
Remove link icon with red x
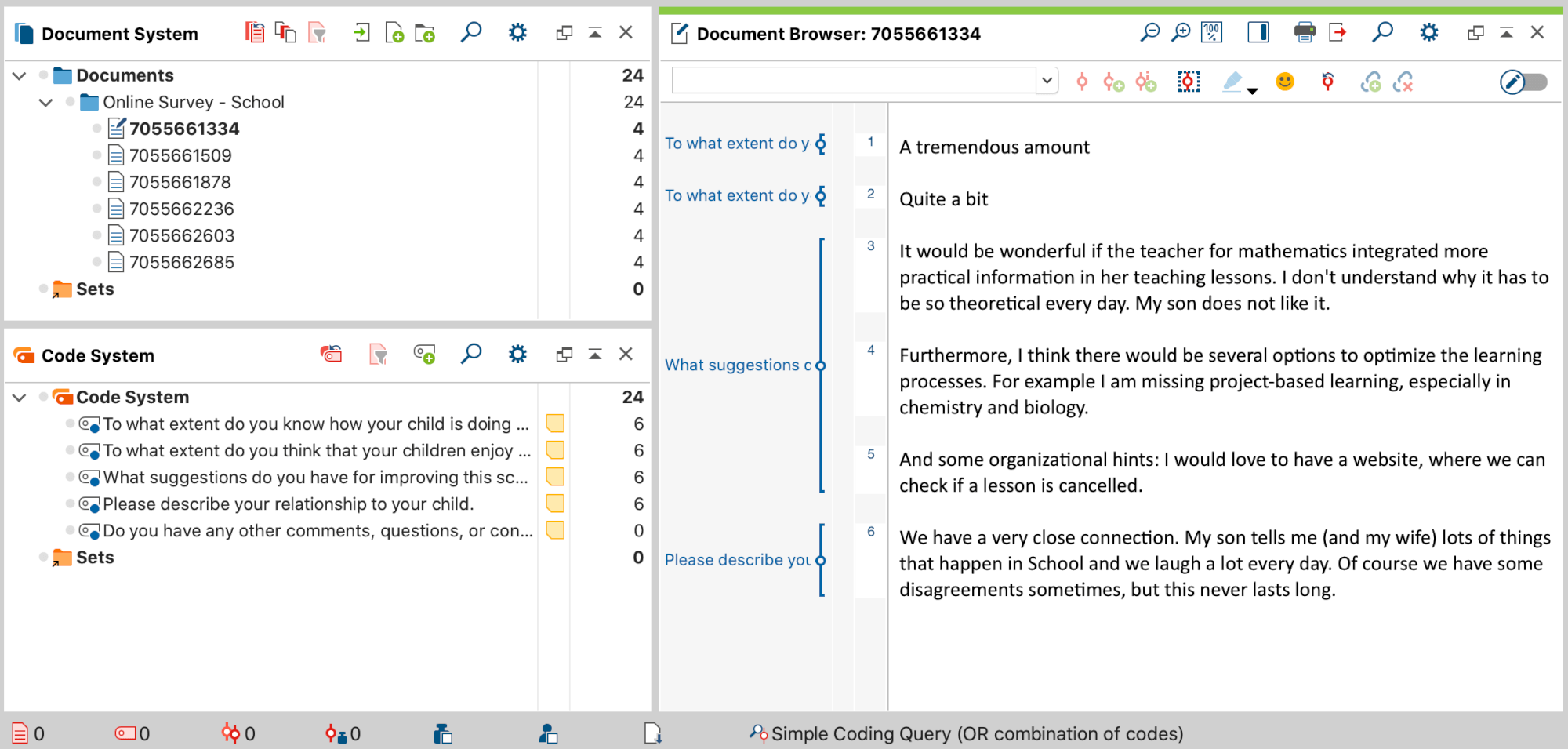1403,82
